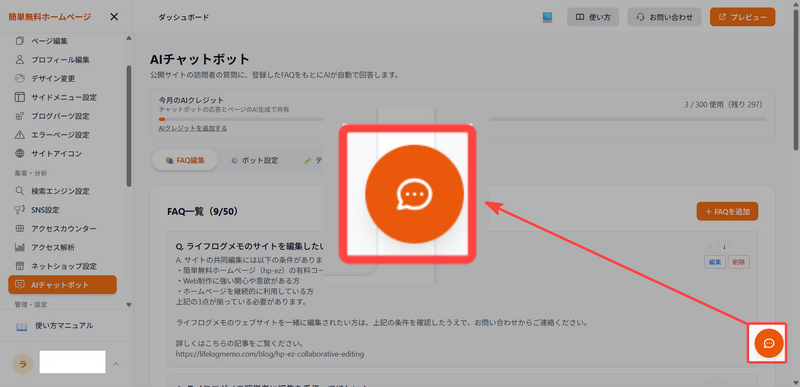800x387 pixels.
Task: Click the Q. ライフログメモのサイト question title
Action: coord(249,247)
